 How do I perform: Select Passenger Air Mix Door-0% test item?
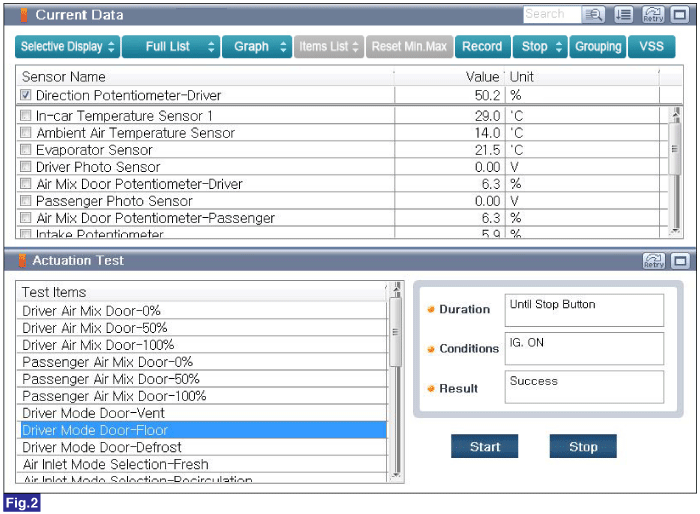pyautogui.click(x=202, y=361)
